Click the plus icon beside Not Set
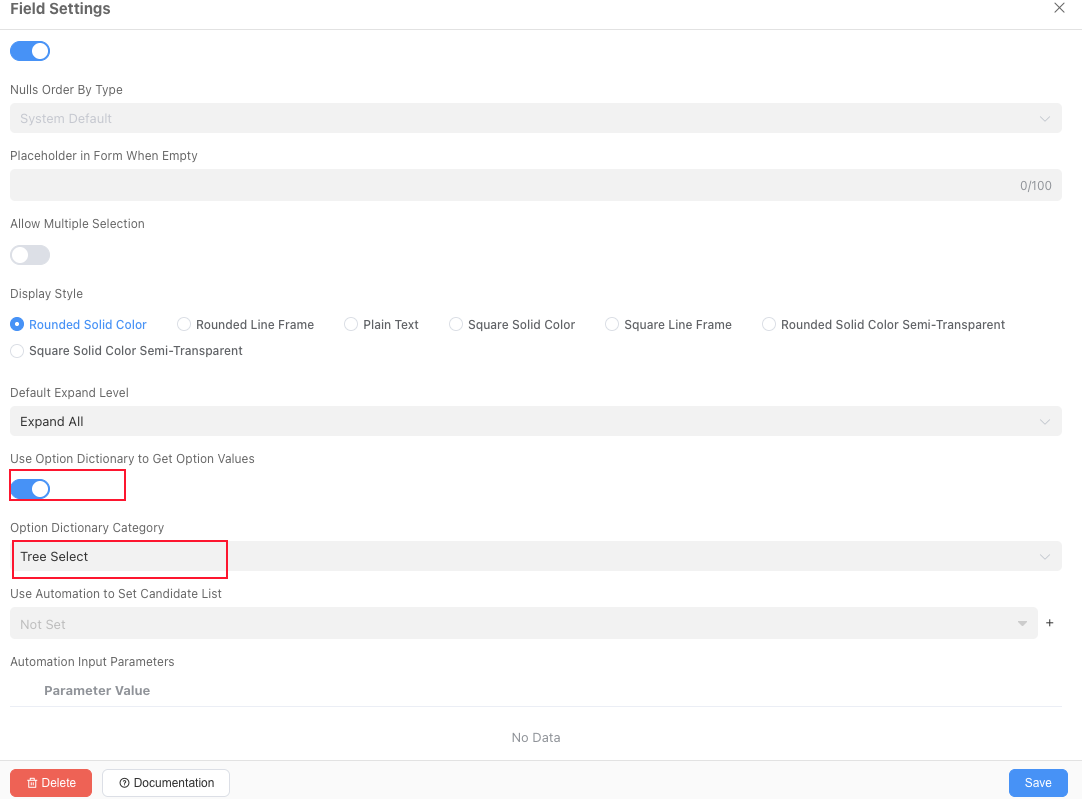The width and height of the screenshot is (1082, 799). (x=1050, y=623)
